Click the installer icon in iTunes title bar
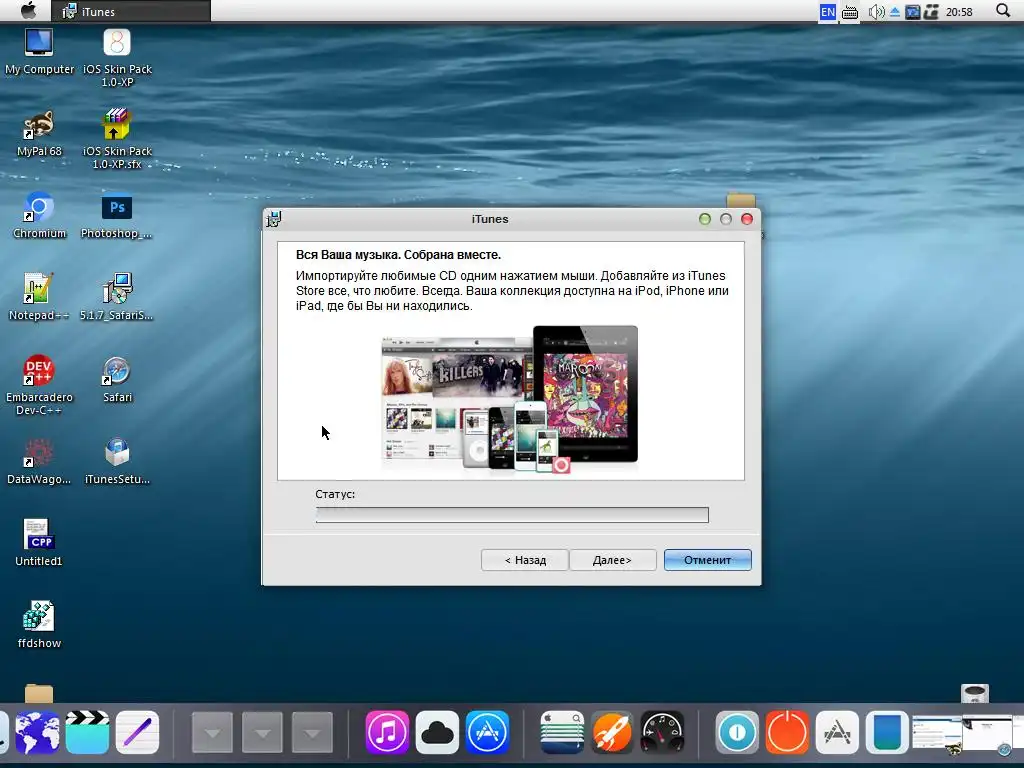Viewport: 1024px width, 768px height. click(274, 219)
